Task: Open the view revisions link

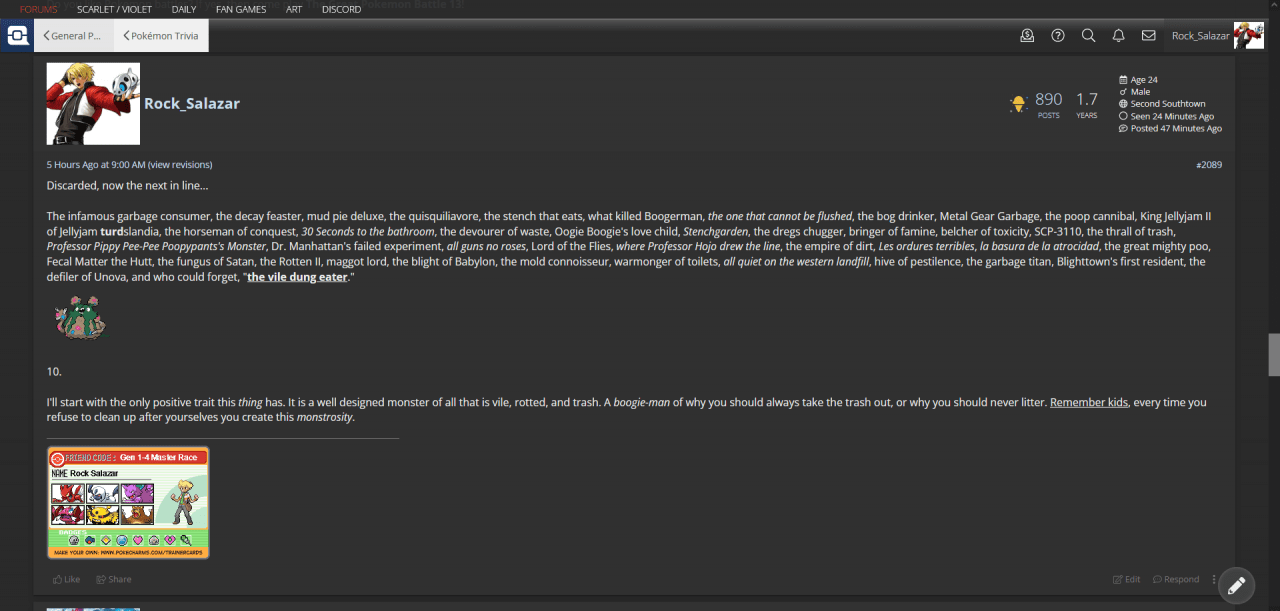Action: [180, 164]
